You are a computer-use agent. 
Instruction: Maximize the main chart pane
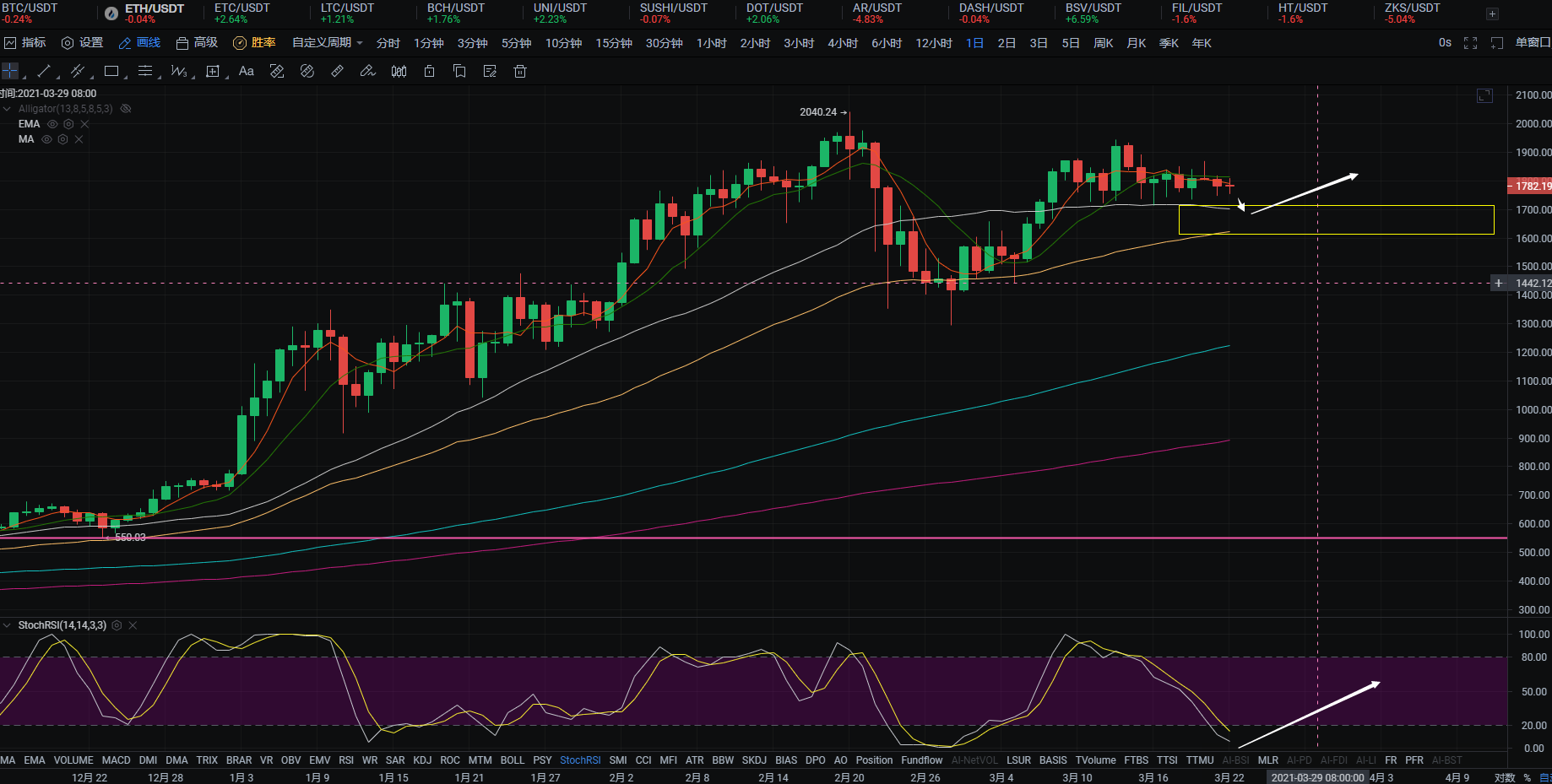point(1484,96)
